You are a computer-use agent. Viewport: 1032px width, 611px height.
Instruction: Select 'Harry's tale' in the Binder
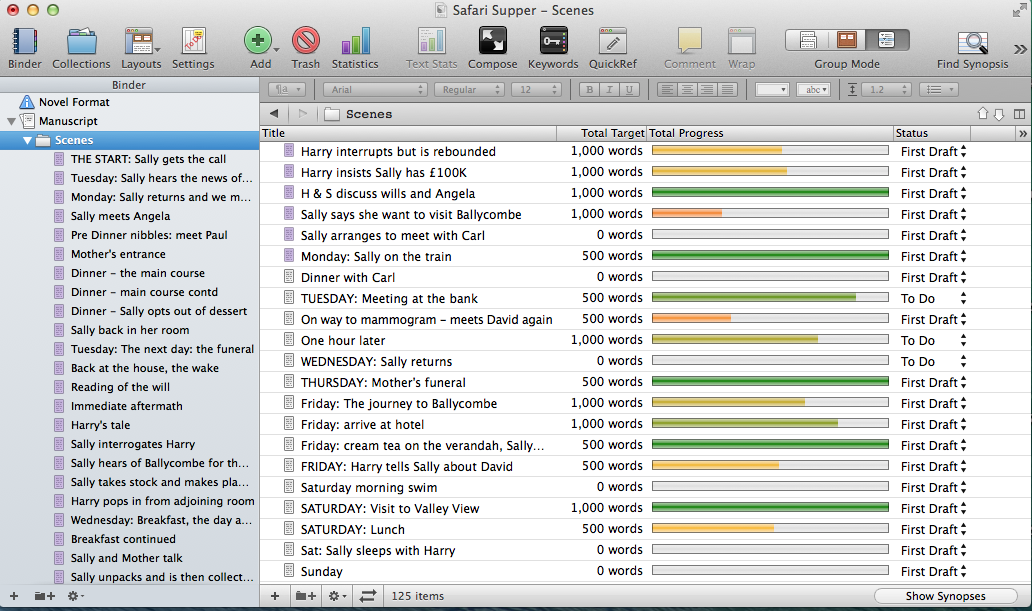tap(100, 425)
